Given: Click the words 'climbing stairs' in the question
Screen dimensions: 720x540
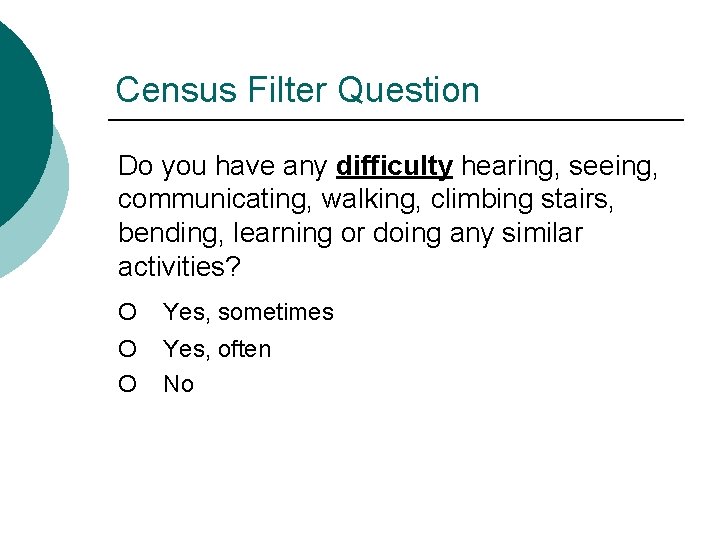Looking at the screenshot, I should [522, 200].
